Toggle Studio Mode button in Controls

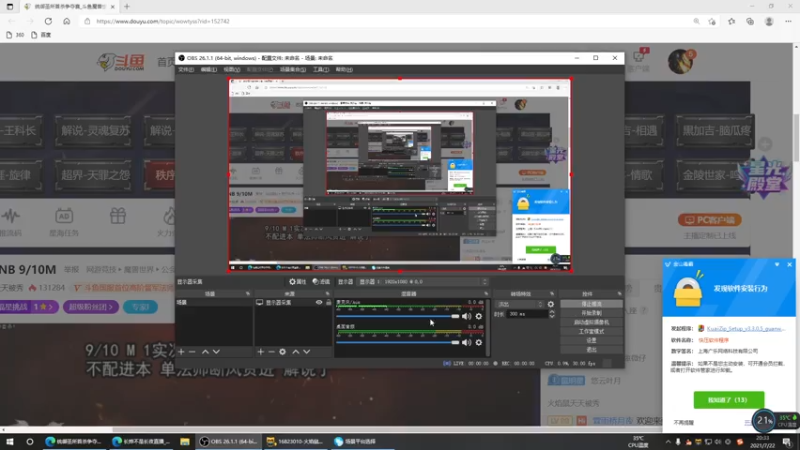click(x=591, y=331)
